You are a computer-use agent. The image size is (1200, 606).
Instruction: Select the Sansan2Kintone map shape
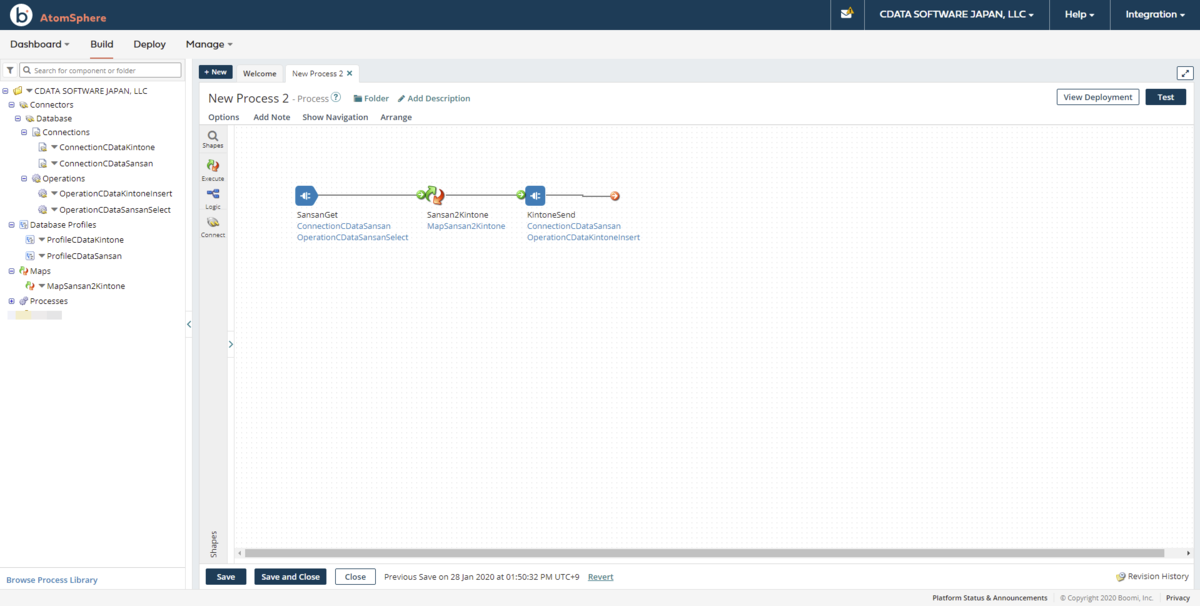coord(433,195)
